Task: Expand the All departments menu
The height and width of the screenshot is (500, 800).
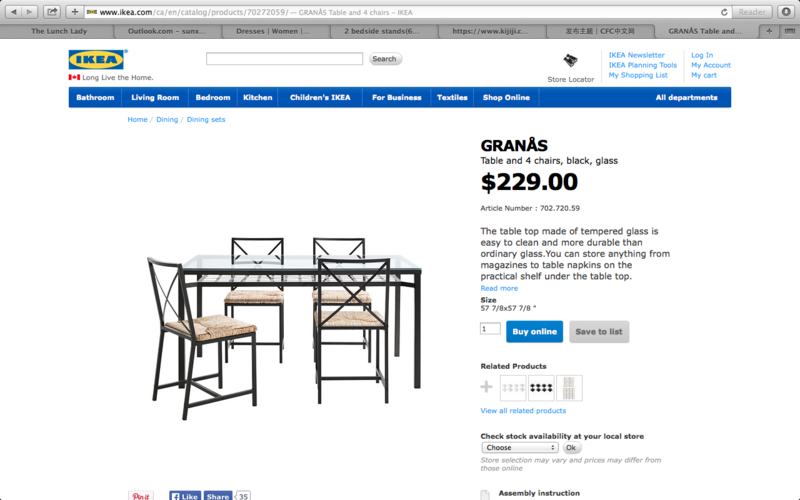Action: [686, 97]
